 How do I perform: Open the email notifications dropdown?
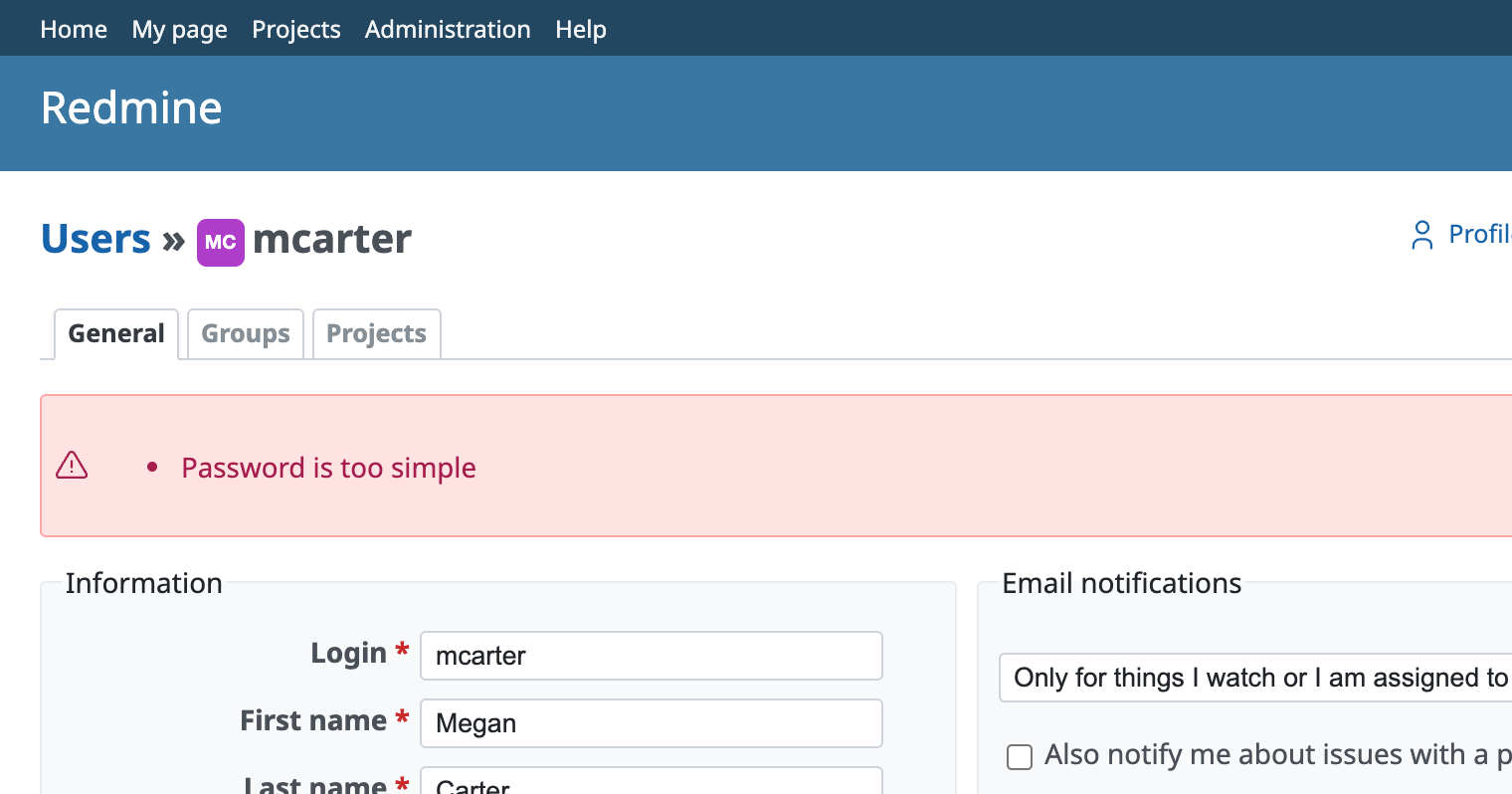click(x=1255, y=678)
